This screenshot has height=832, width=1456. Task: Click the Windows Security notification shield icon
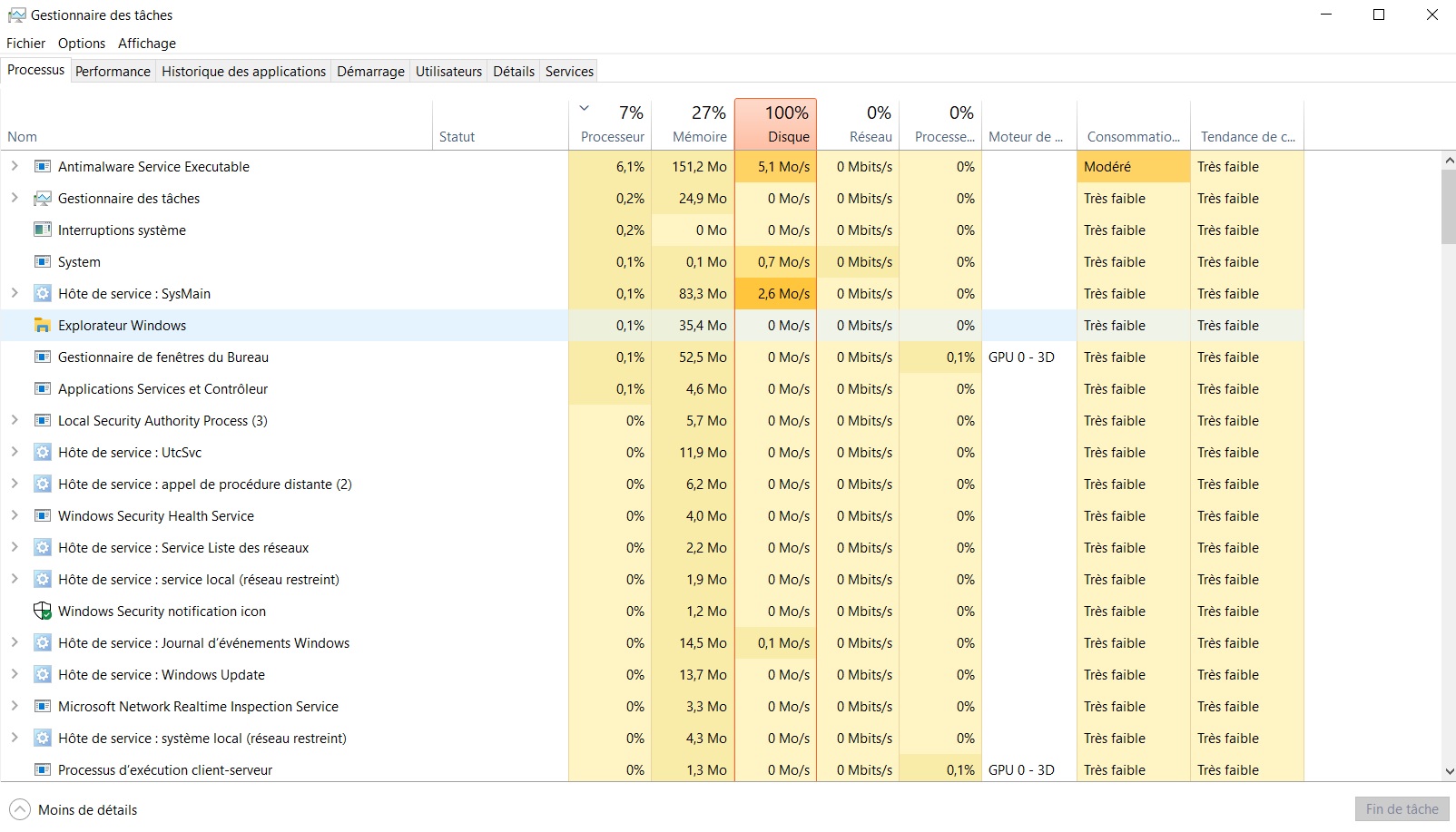(x=42, y=612)
